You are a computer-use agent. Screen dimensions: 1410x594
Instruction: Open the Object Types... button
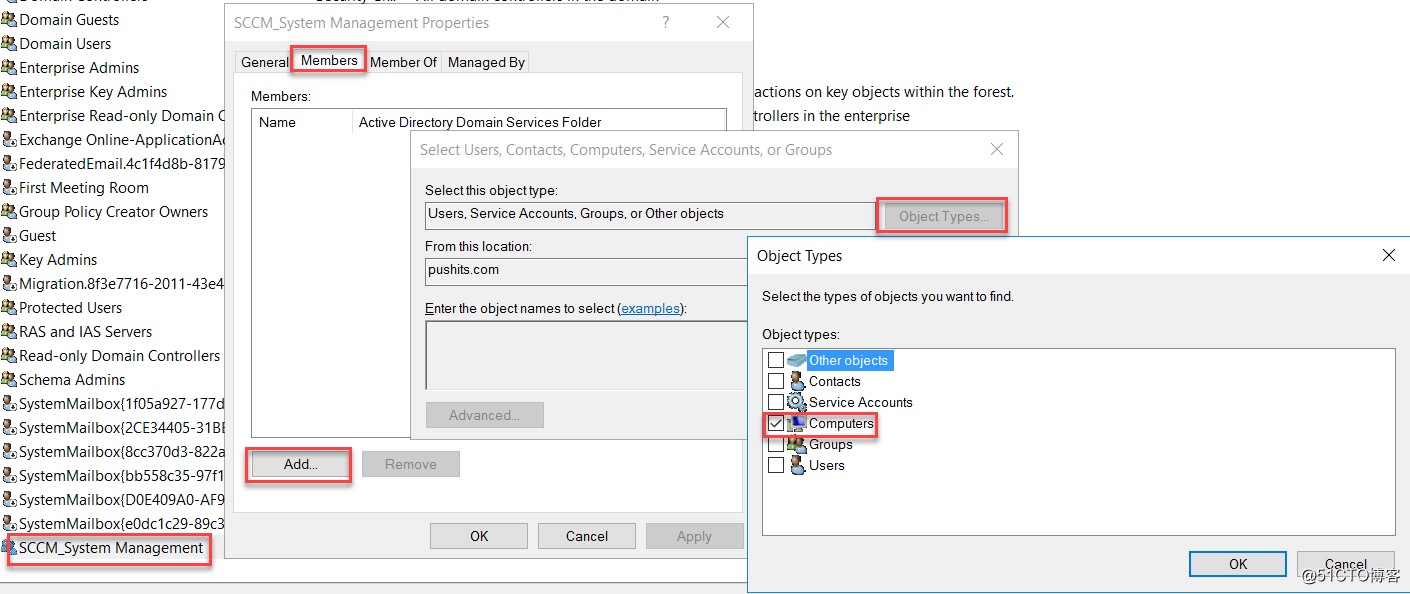(943, 215)
